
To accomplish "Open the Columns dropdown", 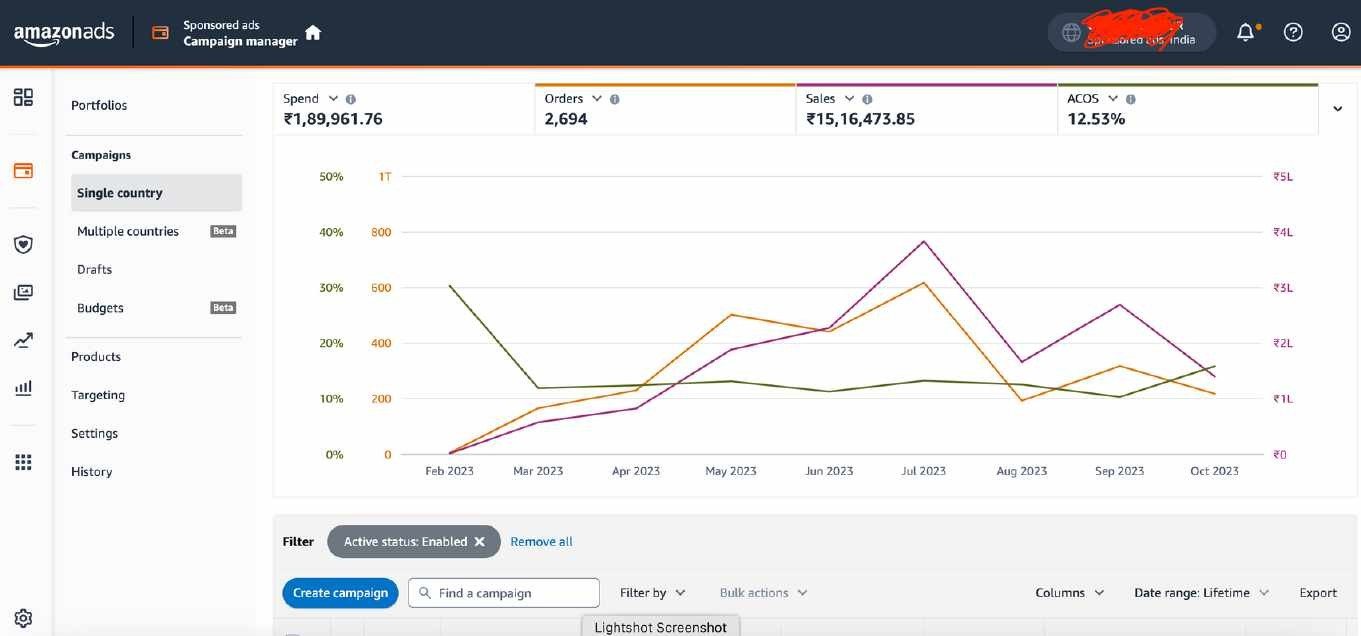I will pos(1070,593).
